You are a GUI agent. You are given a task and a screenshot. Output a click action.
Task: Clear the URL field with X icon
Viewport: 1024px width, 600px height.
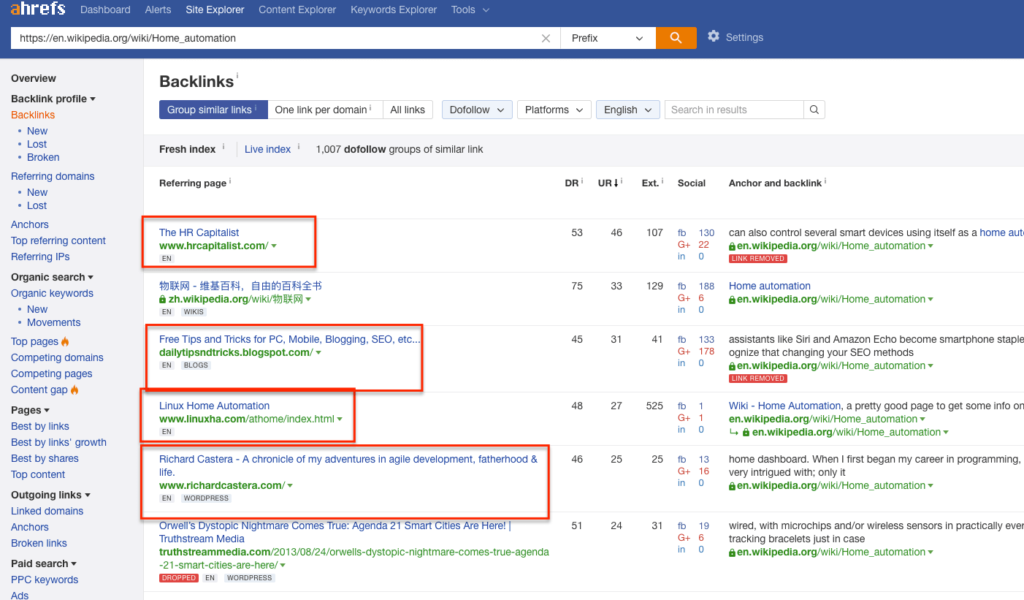(x=546, y=39)
